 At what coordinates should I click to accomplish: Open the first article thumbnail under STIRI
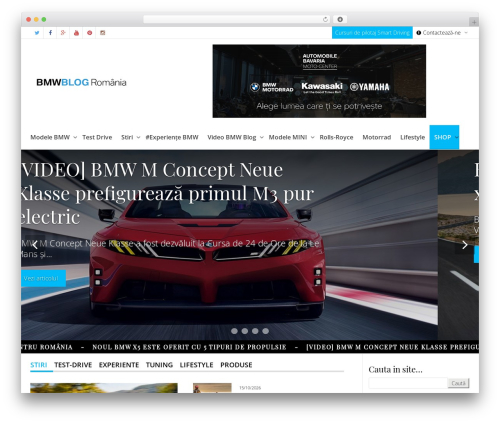point(104,388)
